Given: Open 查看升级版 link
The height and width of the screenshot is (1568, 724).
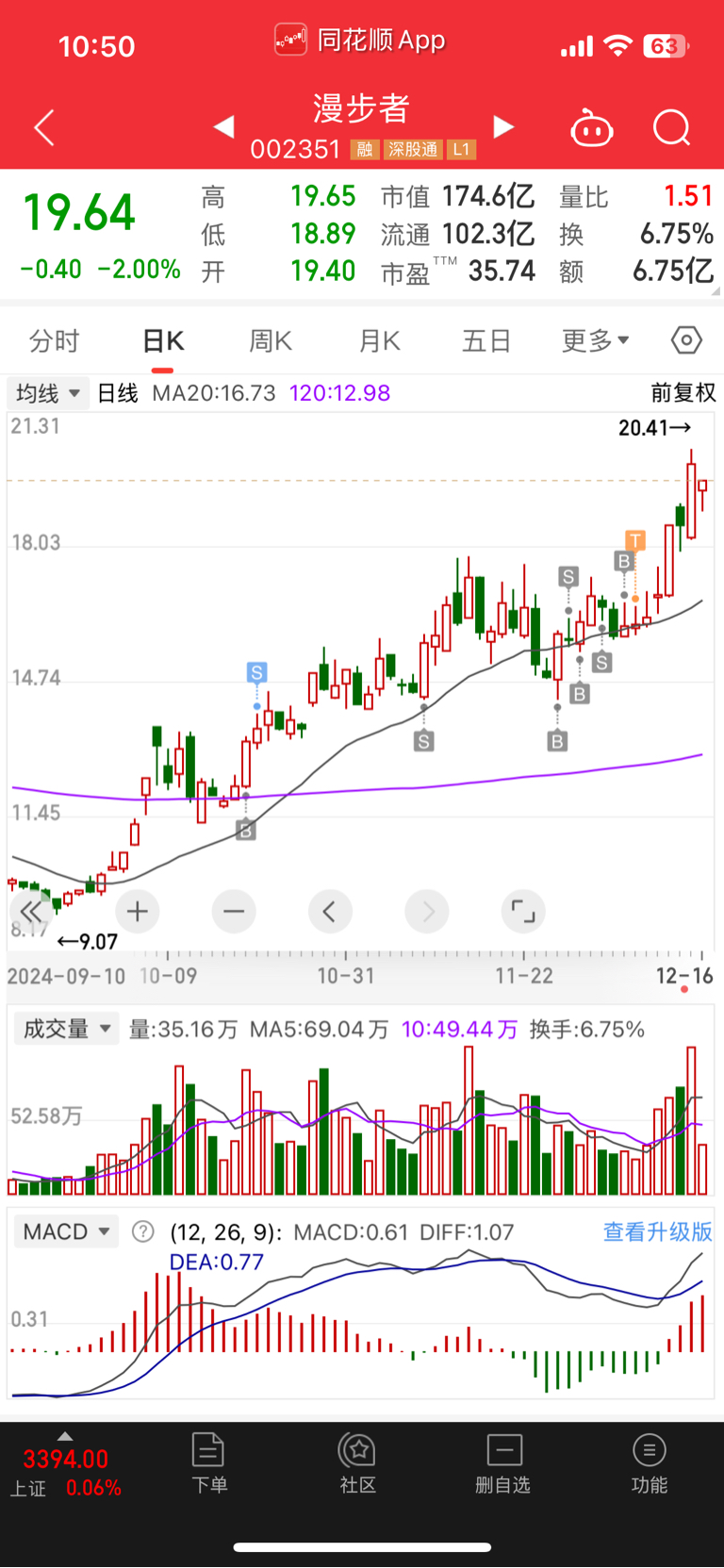Looking at the screenshot, I should tap(658, 1231).
